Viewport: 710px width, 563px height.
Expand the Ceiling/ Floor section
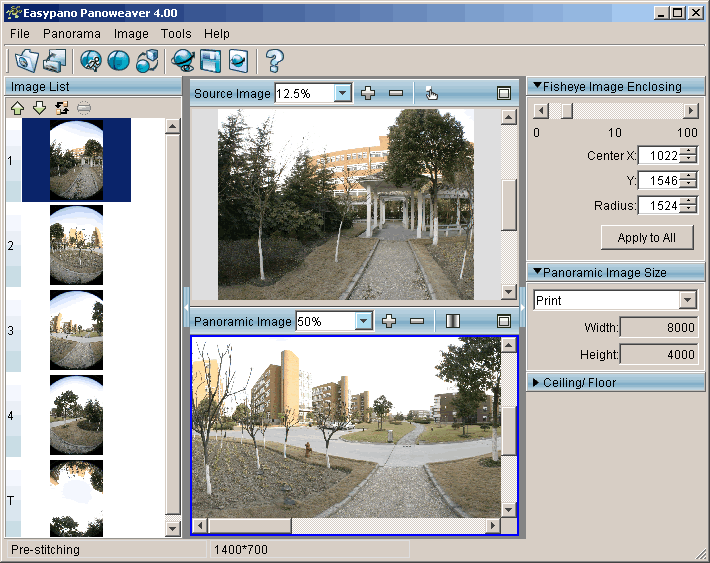point(537,382)
